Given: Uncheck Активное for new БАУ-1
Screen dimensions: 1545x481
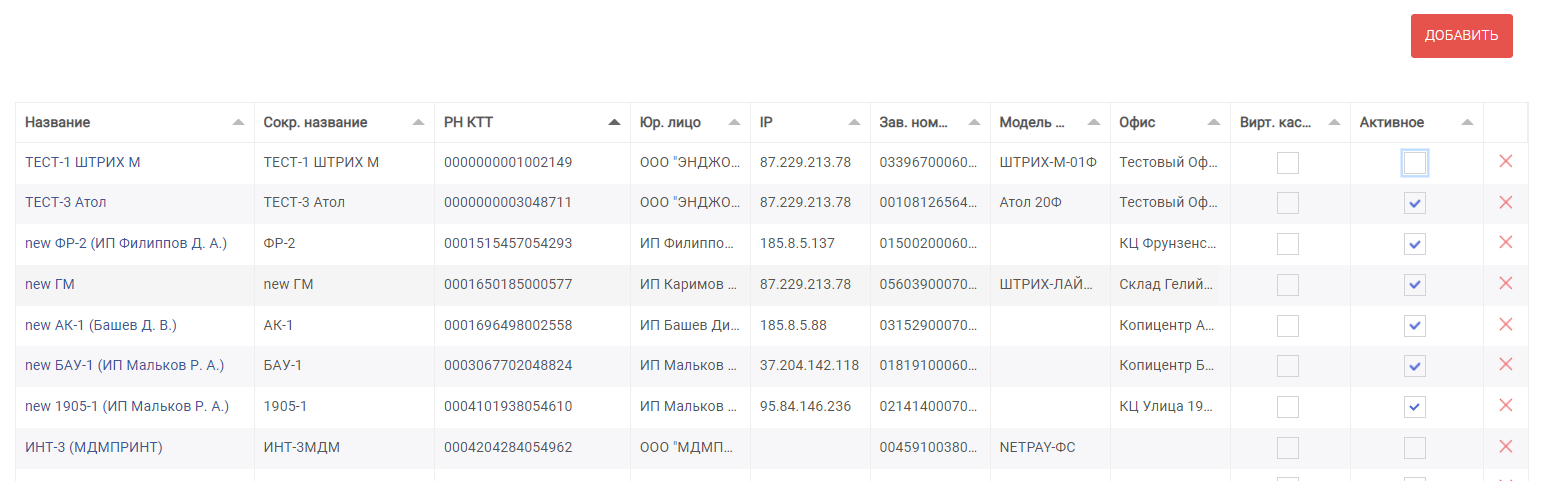Looking at the screenshot, I should point(1415,366).
